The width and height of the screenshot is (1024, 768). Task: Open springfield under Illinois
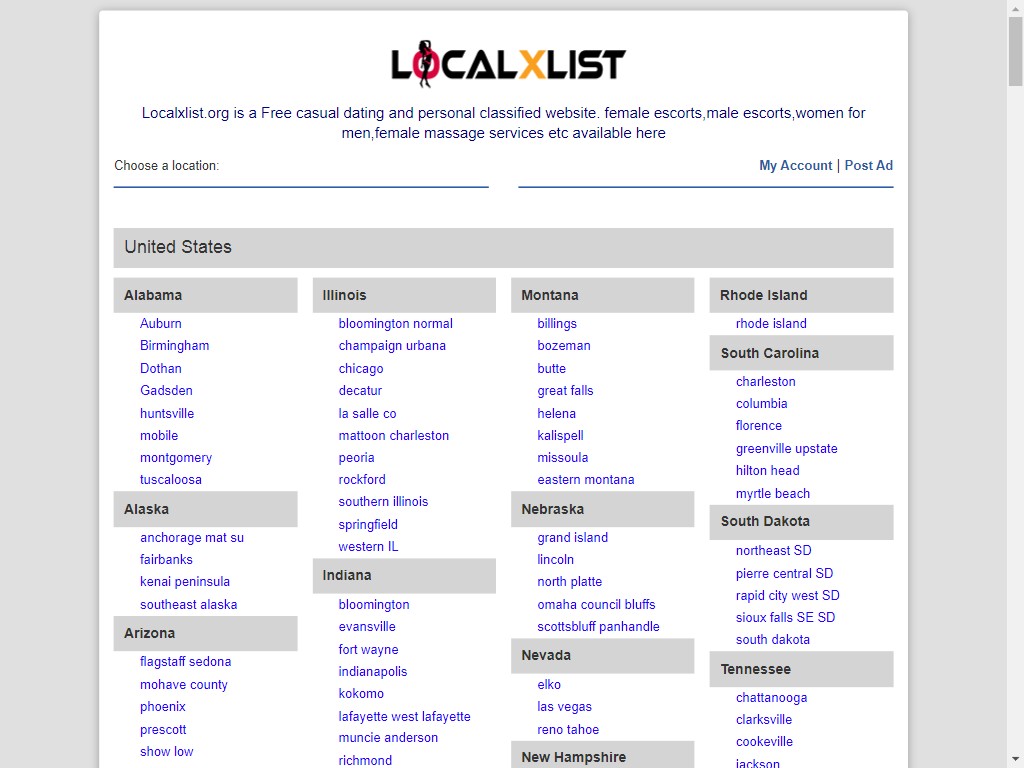pyautogui.click(x=368, y=524)
